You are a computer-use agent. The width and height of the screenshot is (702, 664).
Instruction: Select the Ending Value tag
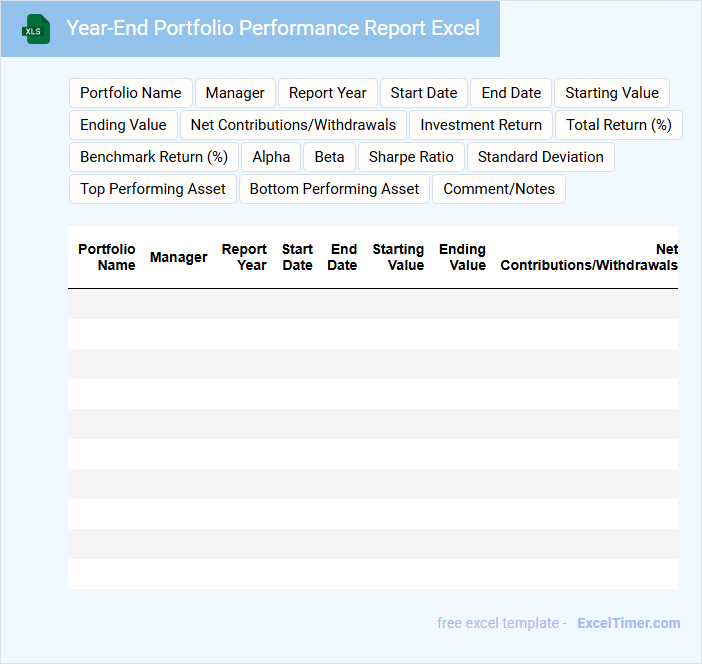[x=123, y=125]
